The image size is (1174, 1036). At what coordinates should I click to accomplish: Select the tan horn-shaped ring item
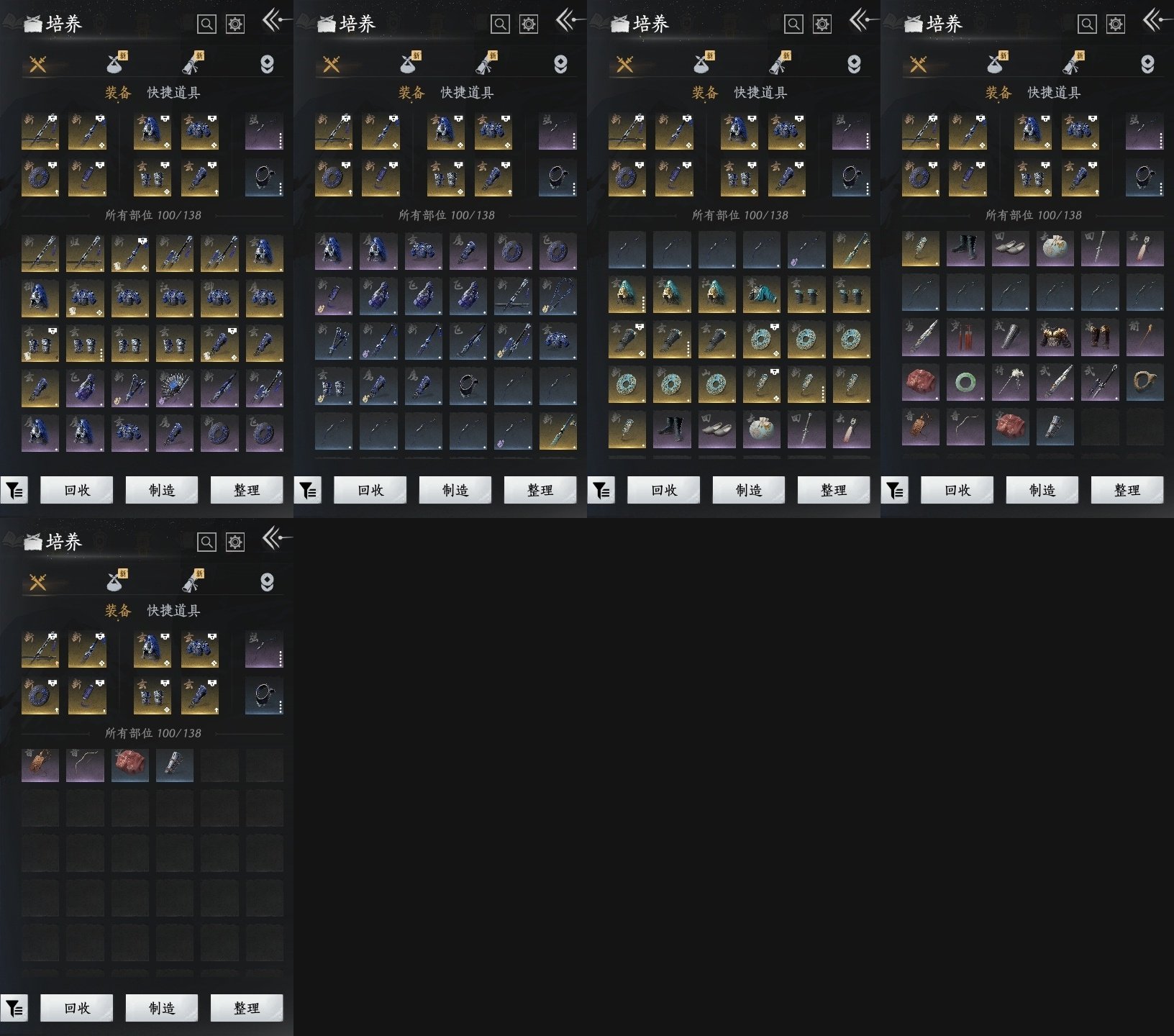(x=1145, y=383)
